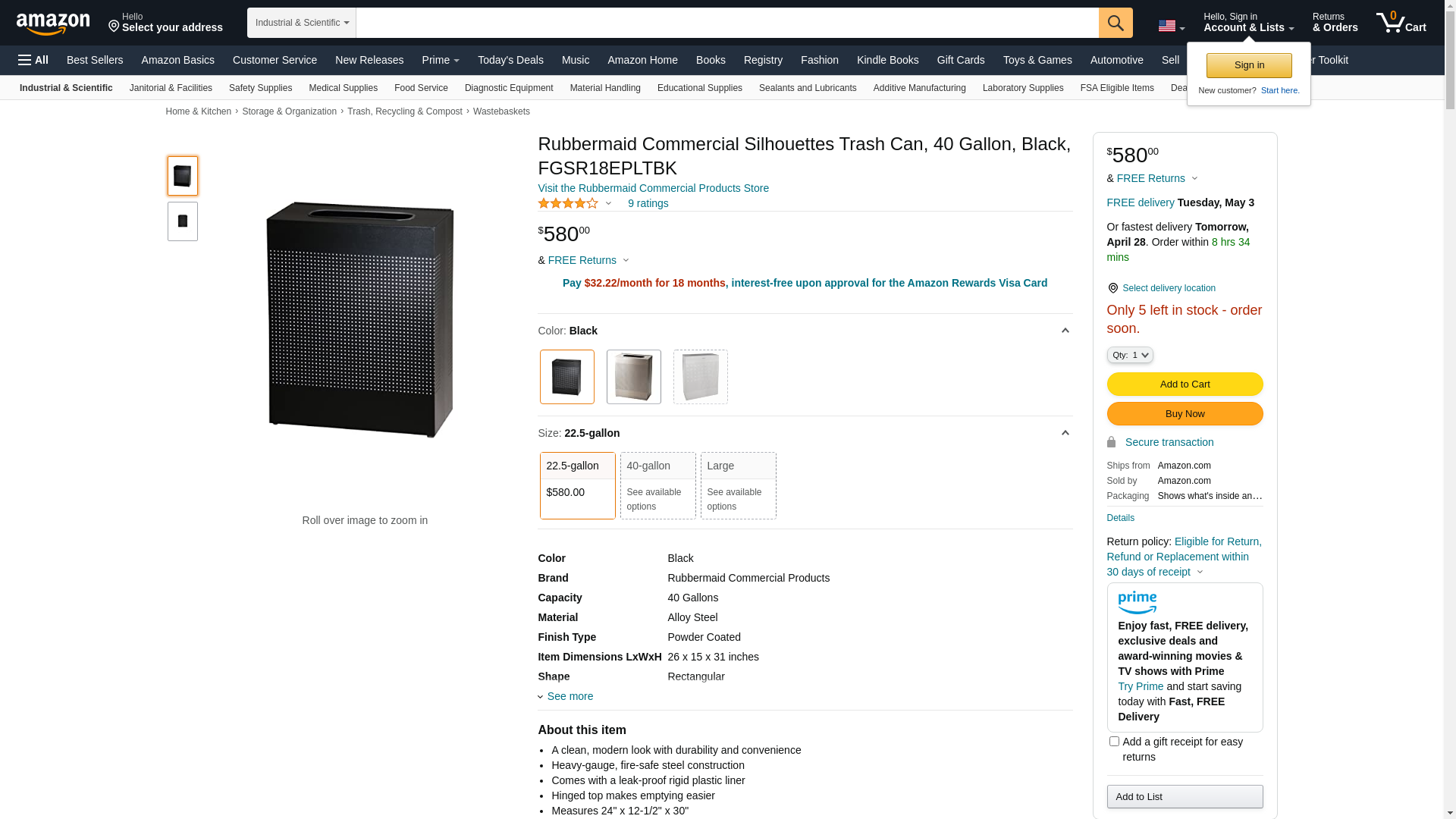The image size is (1456, 819).
Task: Click the Buy Now button
Action: click(x=1185, y=413)
